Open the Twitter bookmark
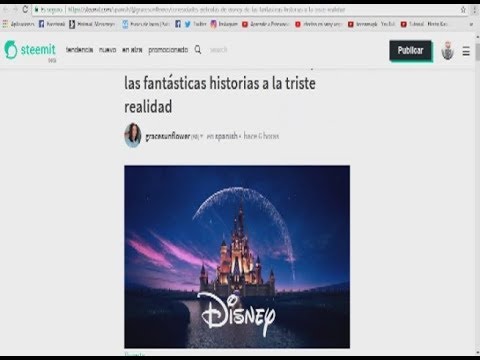This screenshot has height=360, width=480. click(196, 24)
